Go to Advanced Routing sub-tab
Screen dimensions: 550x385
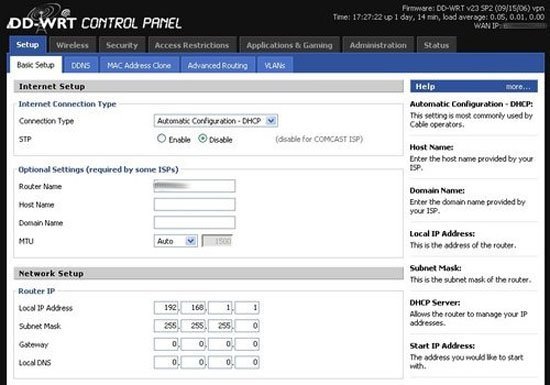[x=217, y=65]
